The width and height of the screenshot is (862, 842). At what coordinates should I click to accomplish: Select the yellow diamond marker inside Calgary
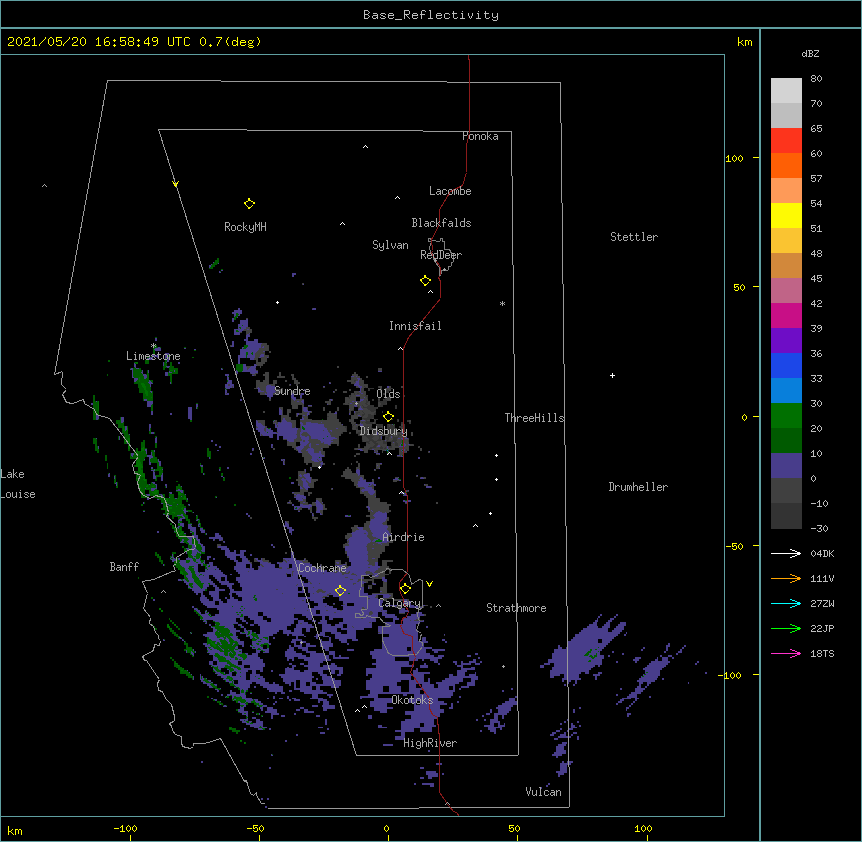405,589
